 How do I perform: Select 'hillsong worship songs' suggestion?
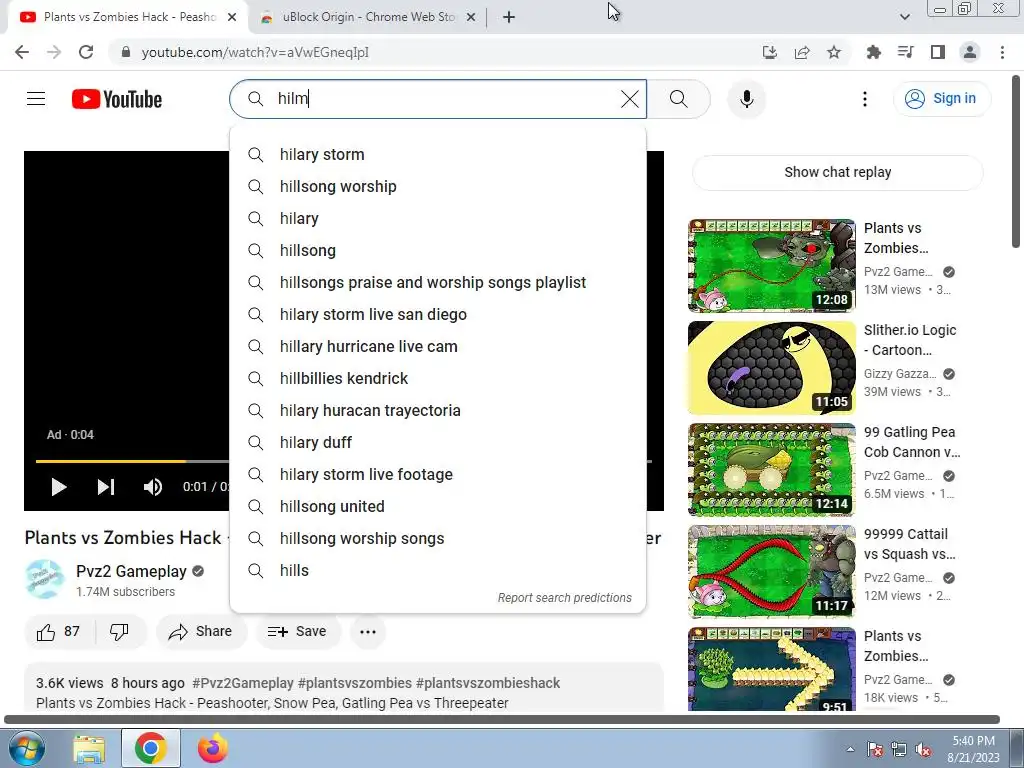(x=438, y=538)
